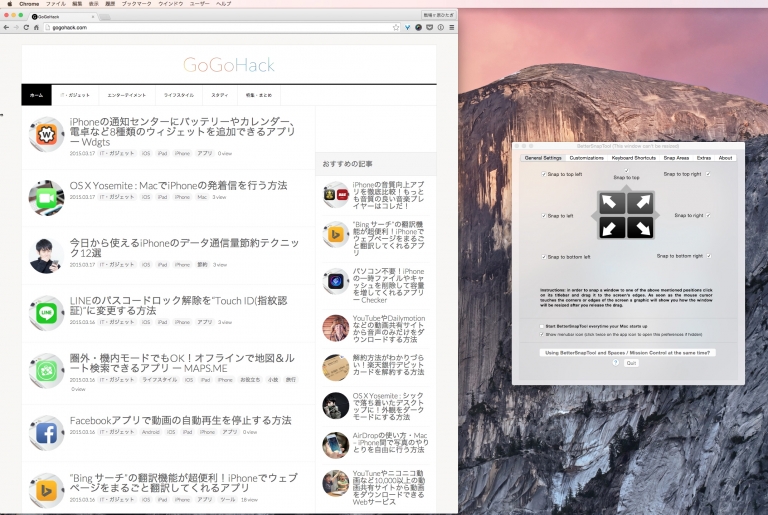Click the Spaces / Mission Control info button
Screen dimensions: 768x515
[627, 353]
